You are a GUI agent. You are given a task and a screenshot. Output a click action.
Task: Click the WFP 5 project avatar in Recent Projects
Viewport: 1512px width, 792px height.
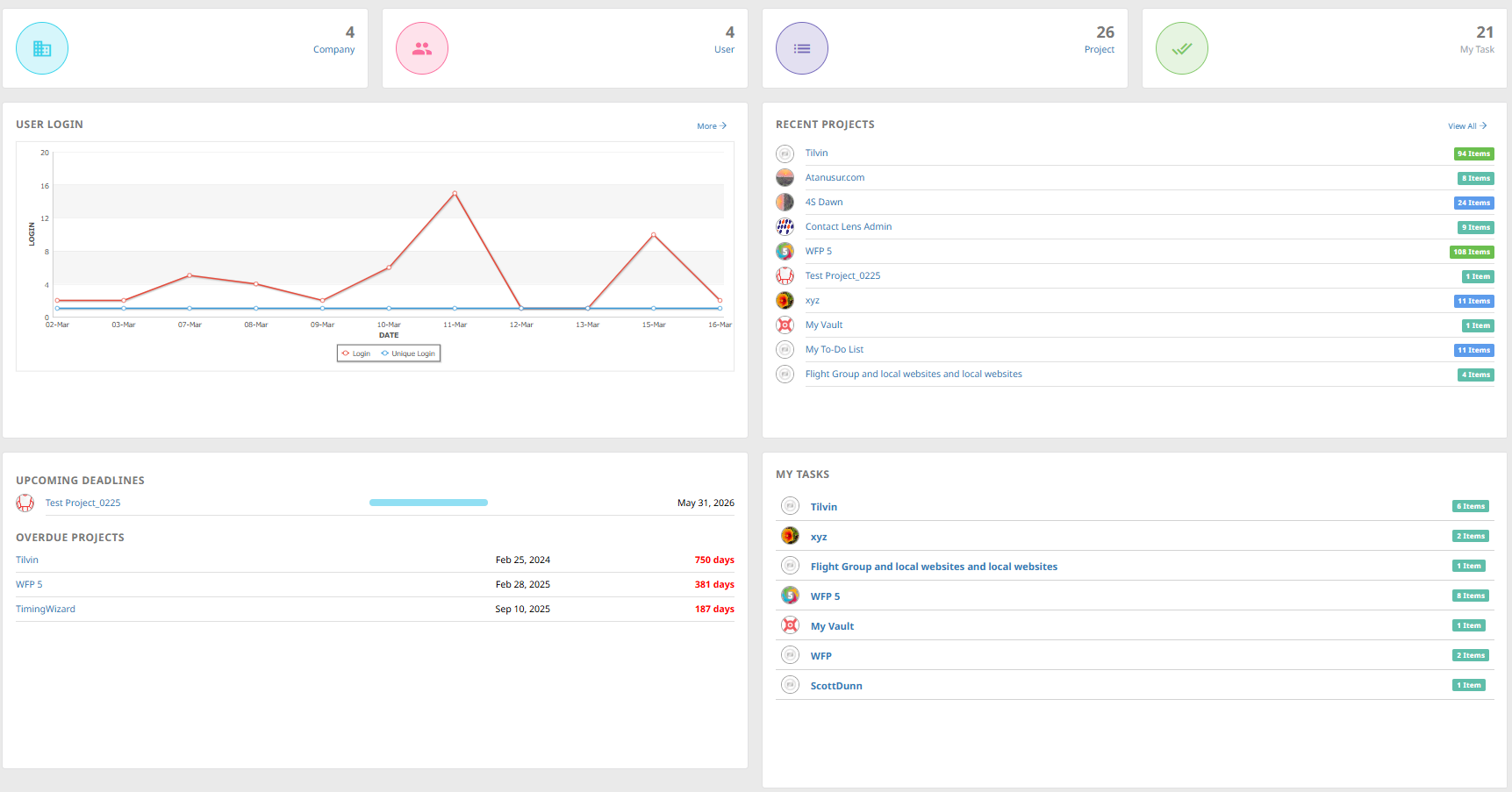pyautogui.click(x=785, y=251)
